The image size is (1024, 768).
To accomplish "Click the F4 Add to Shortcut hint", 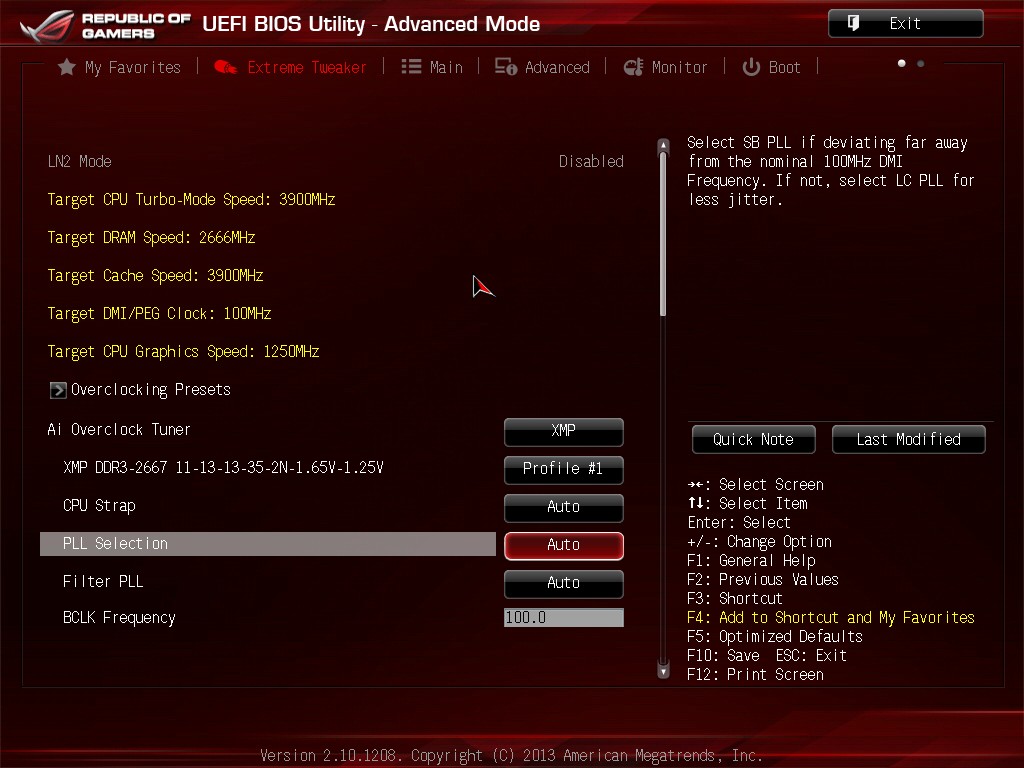I will coord(831,618).
